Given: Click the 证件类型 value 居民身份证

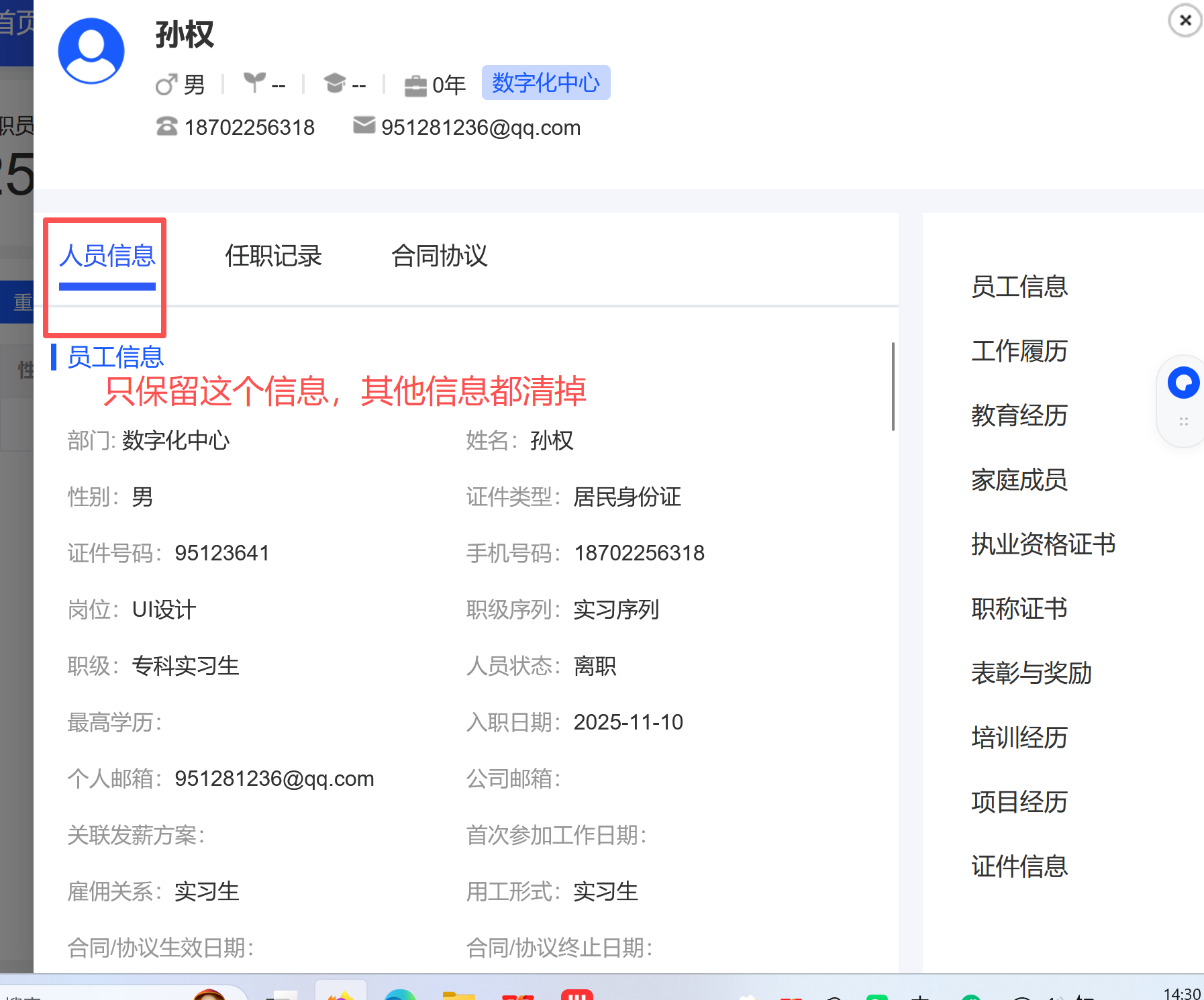Looking at the screenshot, I should coord(628,497).
